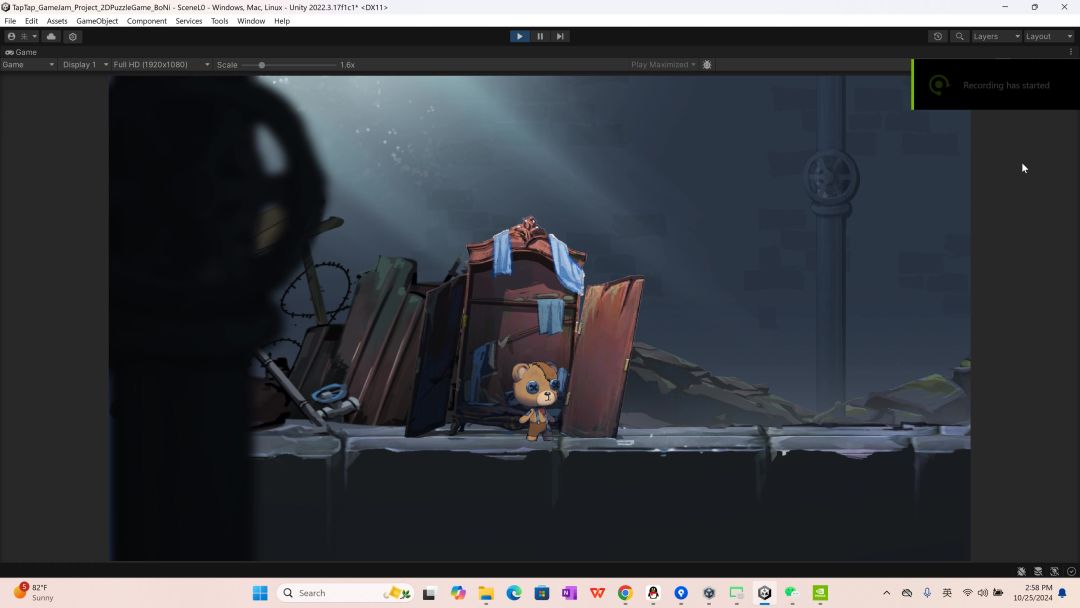Open the Tools menu
This screenshot has height=608, width=1080.
[220, 21]
